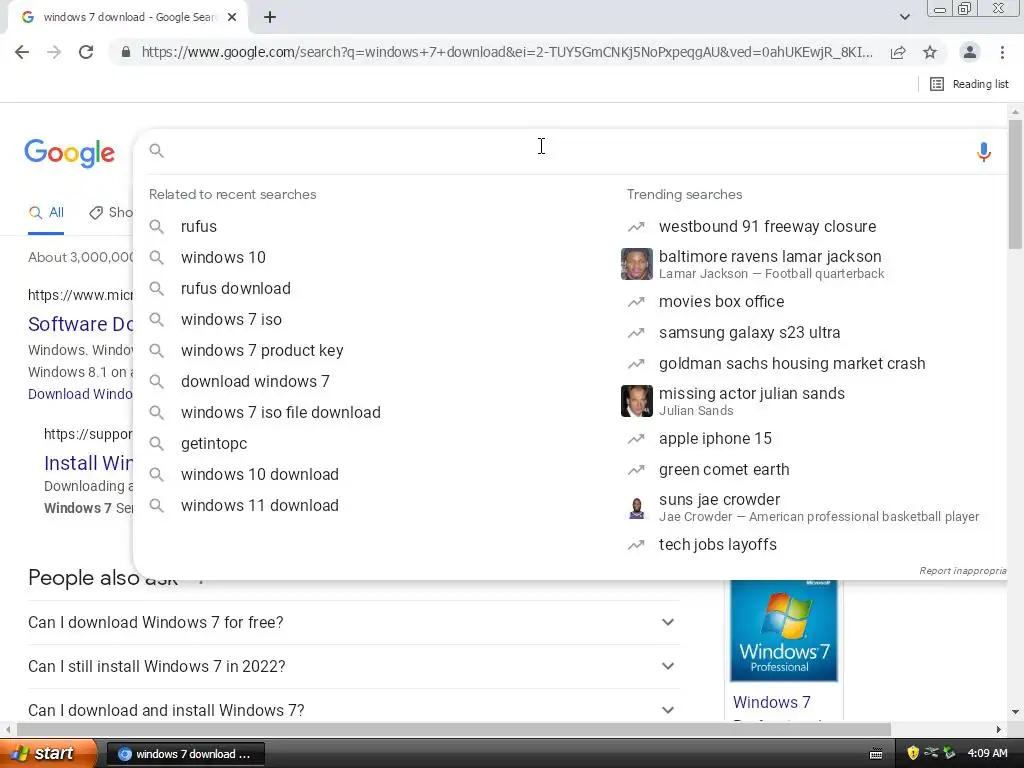Viewport: 1024px width, 768px height.
Task: Expand 'Can I still install Windows 7 in 2022?'
Action: [353, 666]
